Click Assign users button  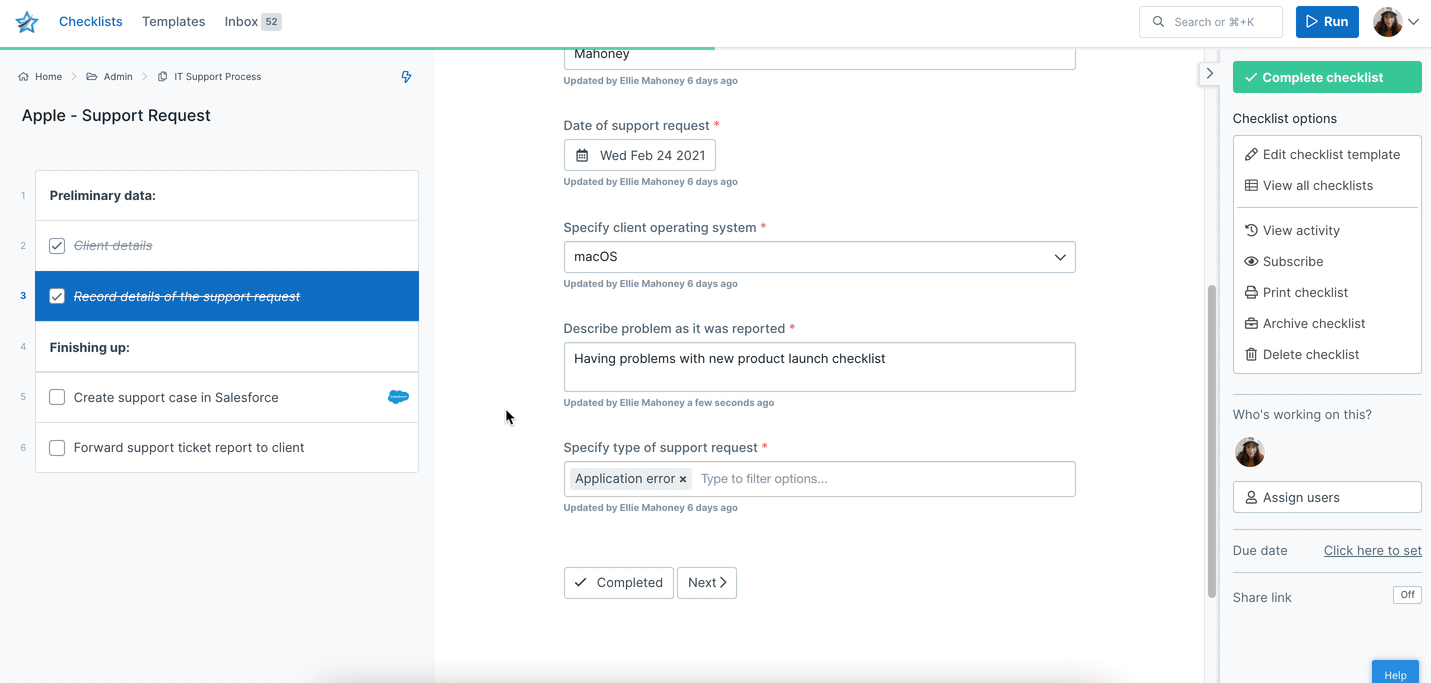[x=1327, y=497]
